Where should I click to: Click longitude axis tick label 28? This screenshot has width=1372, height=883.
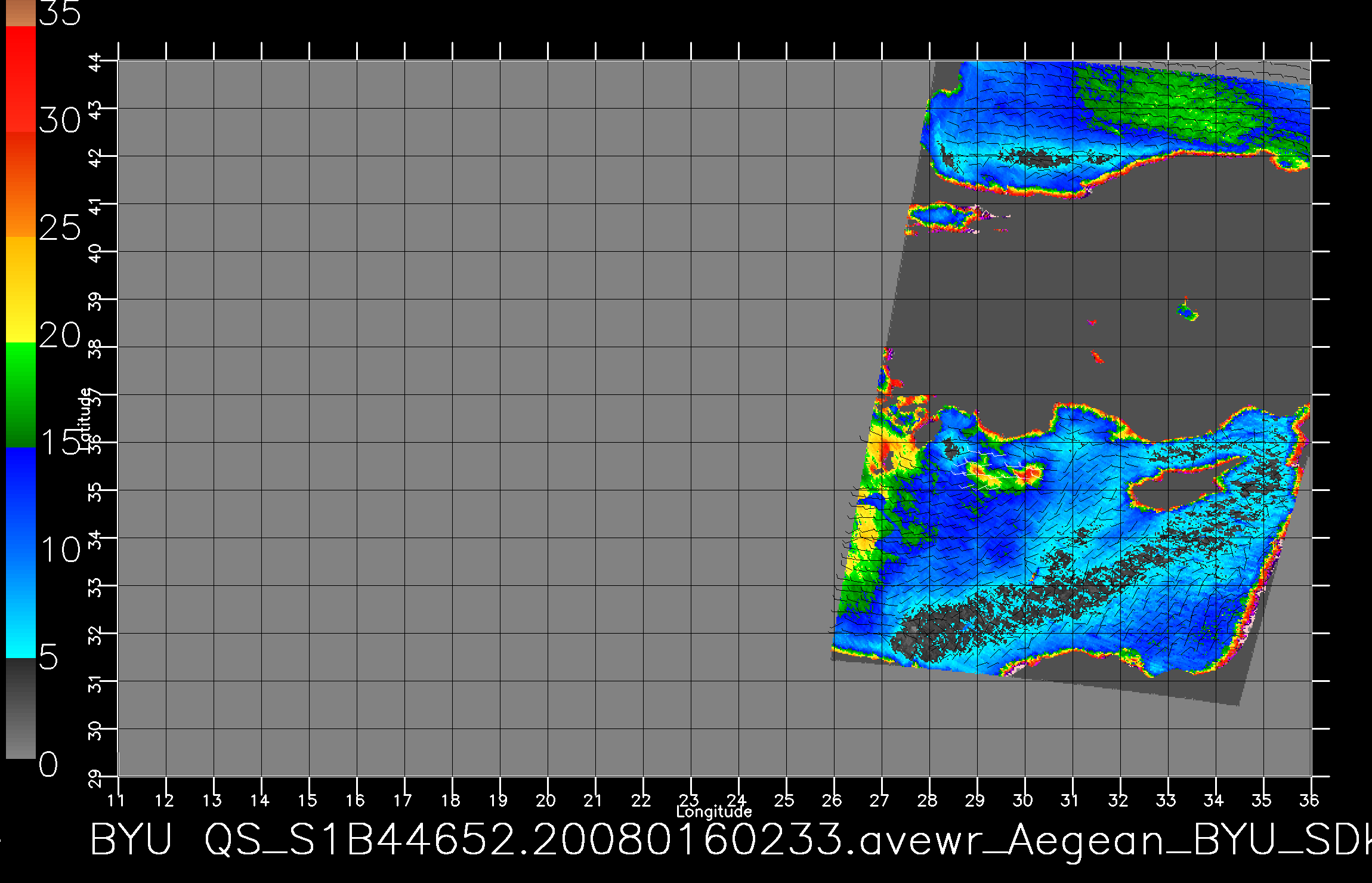tap(928, 800)
